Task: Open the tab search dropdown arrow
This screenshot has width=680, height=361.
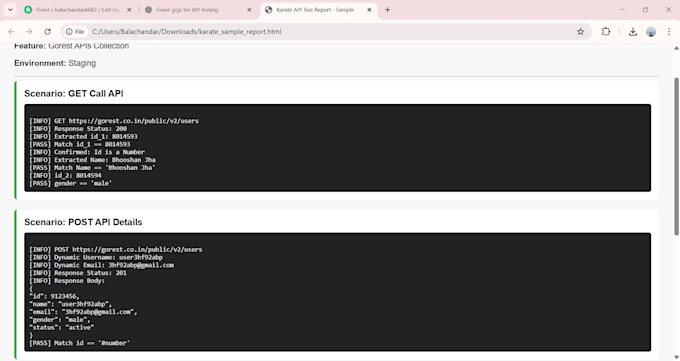Action: (x=10, y=10)
